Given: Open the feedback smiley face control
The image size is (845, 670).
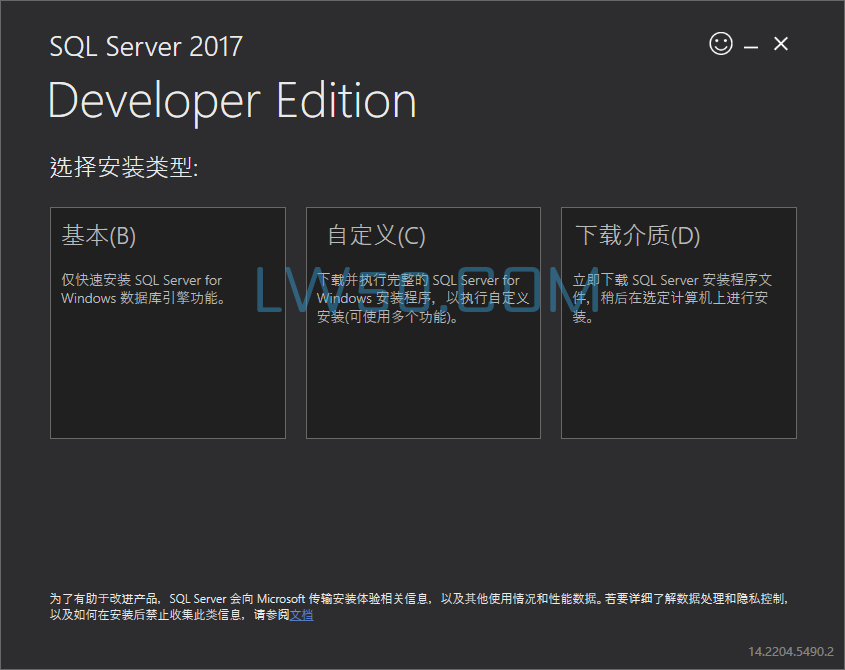Looking at the screenshot, I should 720,44.
